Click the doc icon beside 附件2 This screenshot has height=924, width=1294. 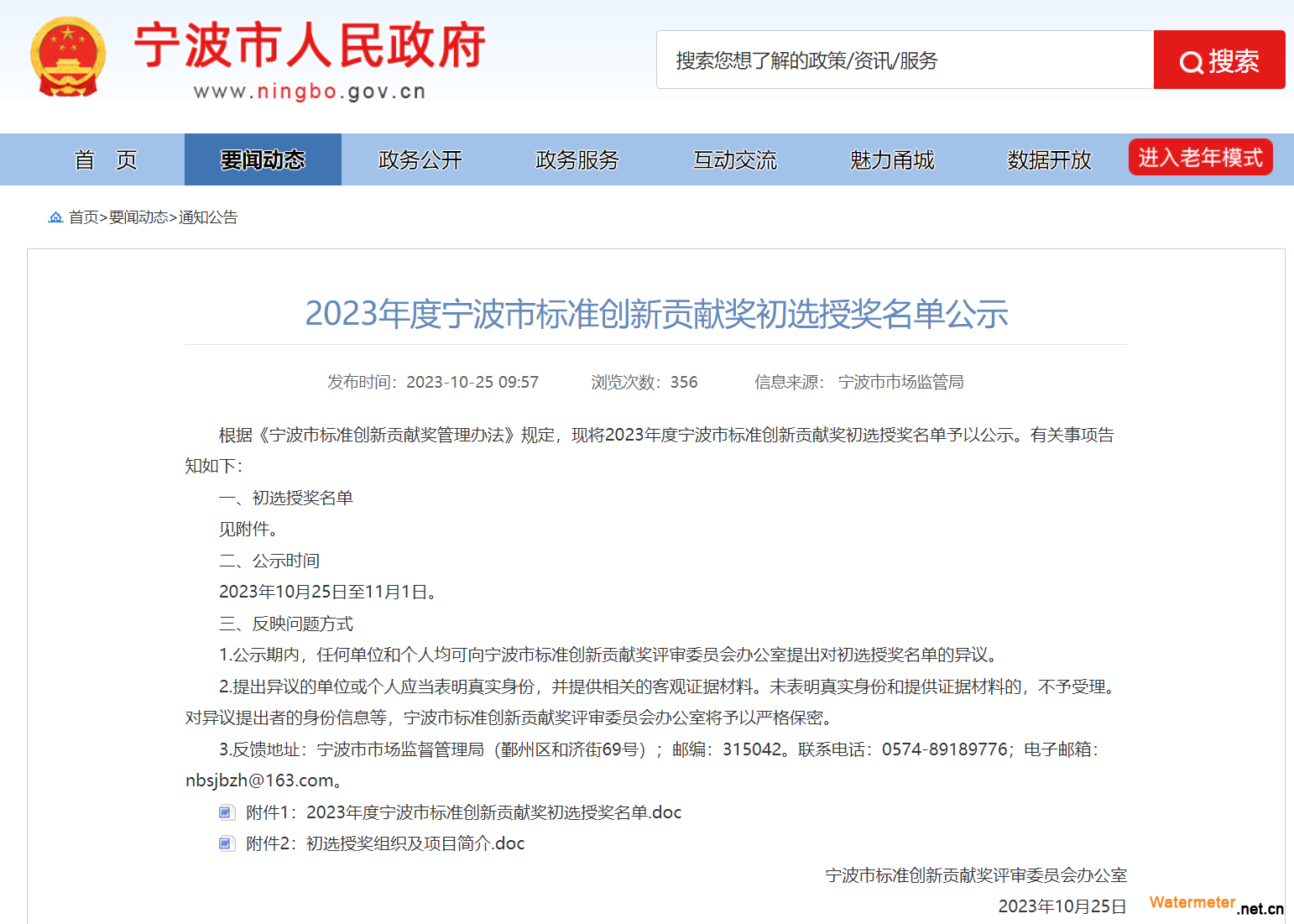[227, 843]
